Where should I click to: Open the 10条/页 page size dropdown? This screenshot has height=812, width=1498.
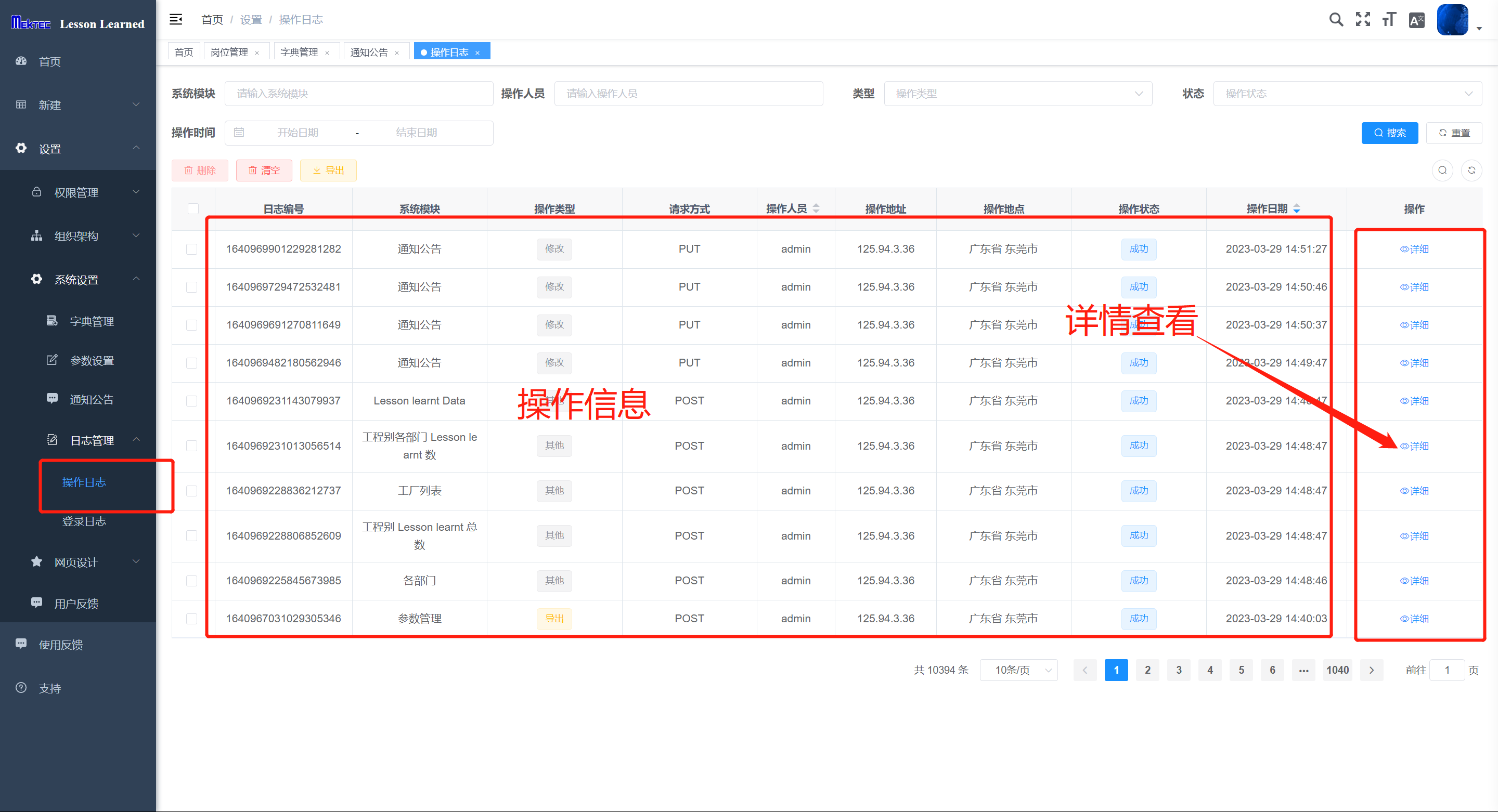click(x=1018, y=670)
